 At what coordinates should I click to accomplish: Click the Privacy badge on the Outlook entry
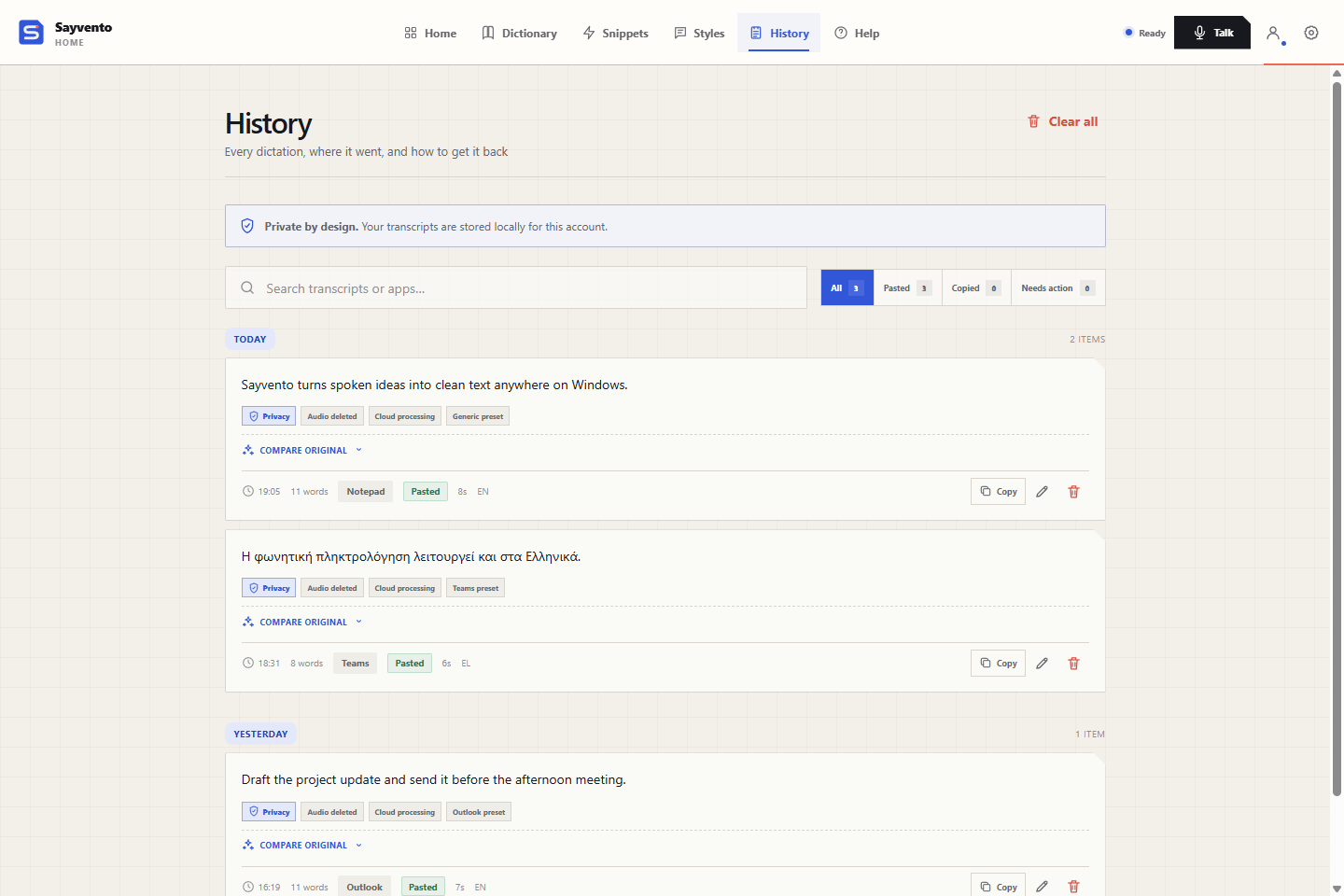(x=269, y=812)
